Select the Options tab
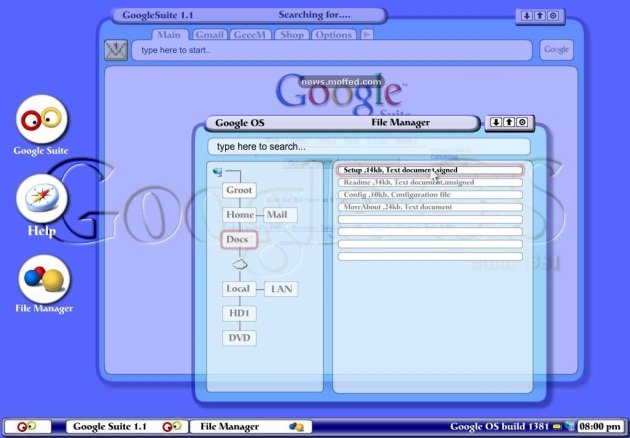Screen dimensions: 630x438 pos(333,34)
